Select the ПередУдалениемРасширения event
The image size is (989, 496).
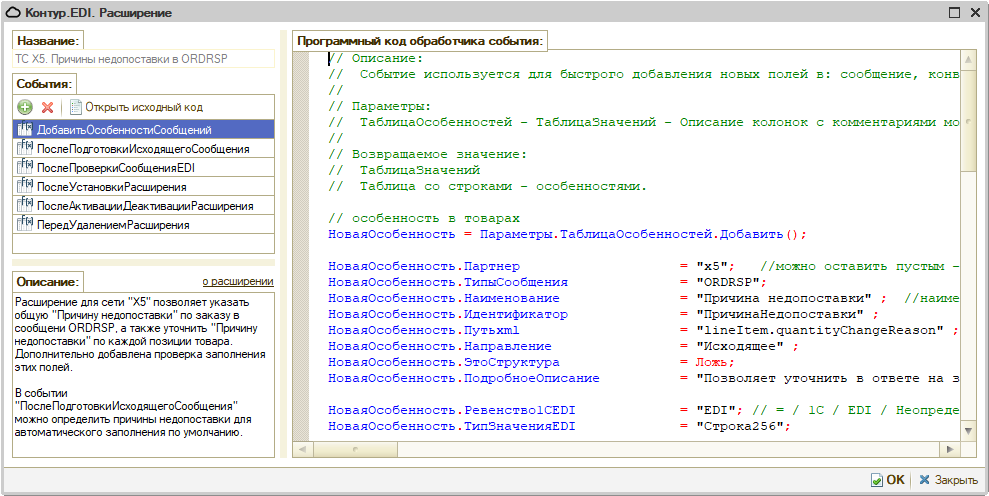point(113,225)
